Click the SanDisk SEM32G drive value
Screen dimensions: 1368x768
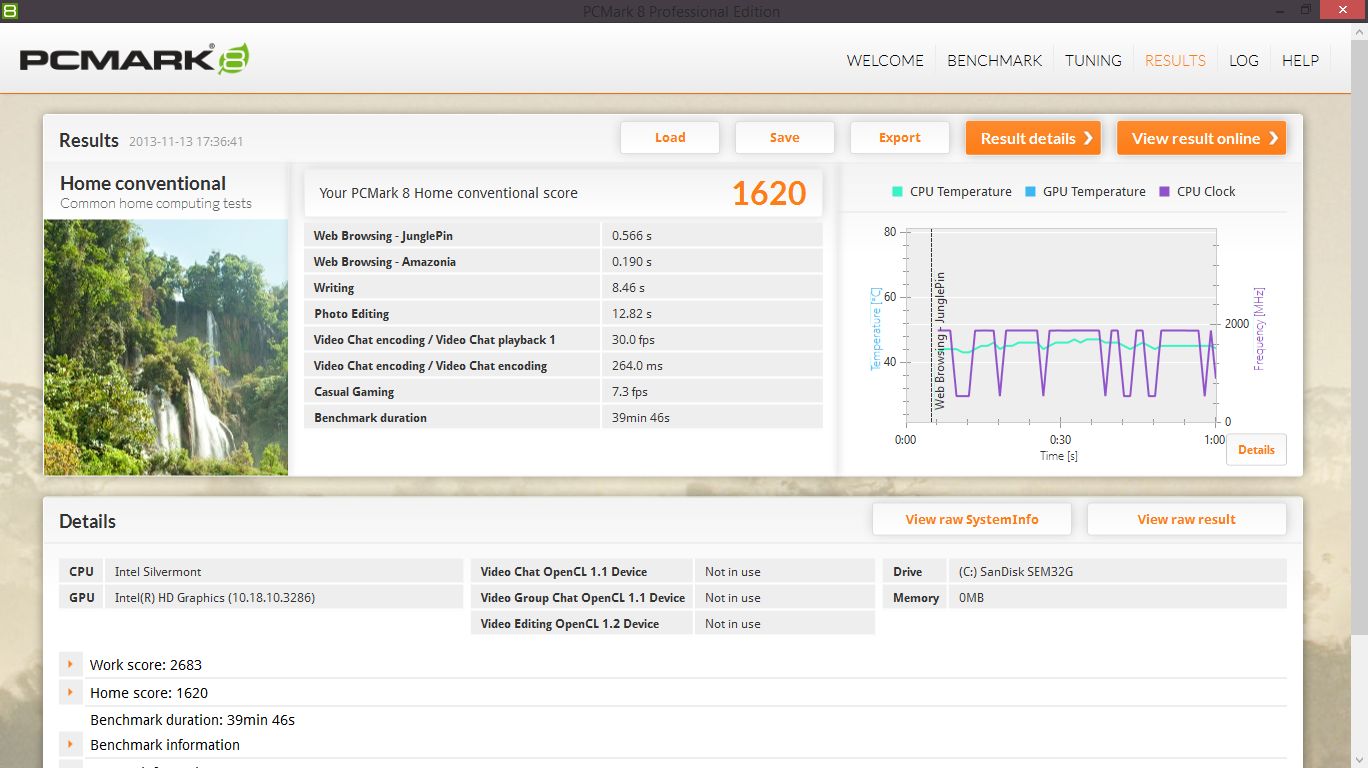click(1016, 572)
